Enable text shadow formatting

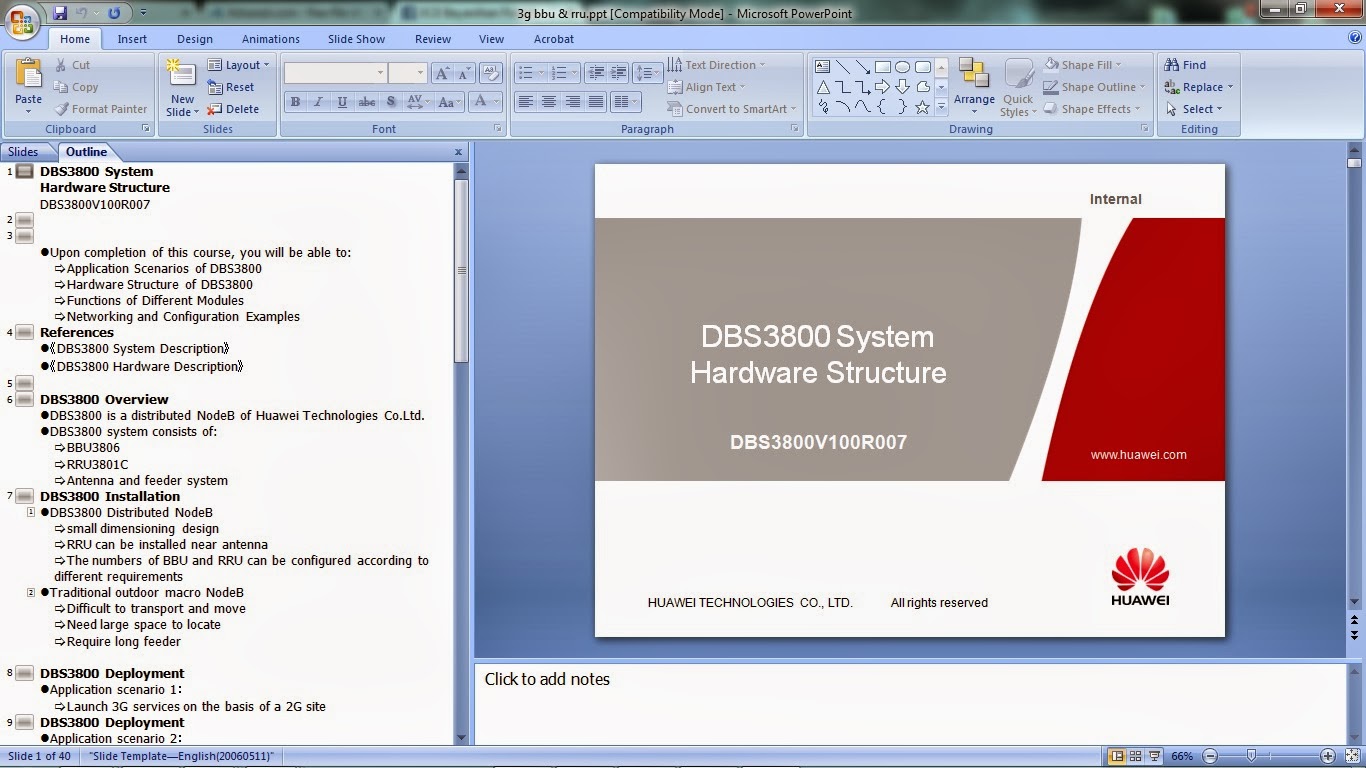click(391, 101)
